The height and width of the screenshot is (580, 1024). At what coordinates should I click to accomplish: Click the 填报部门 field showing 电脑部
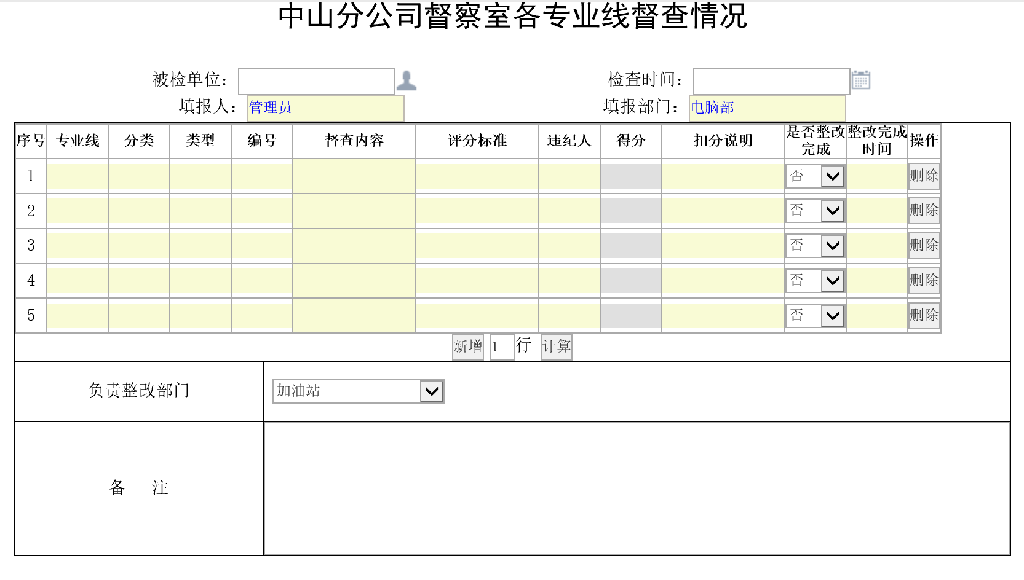click(x=766, y=108)
